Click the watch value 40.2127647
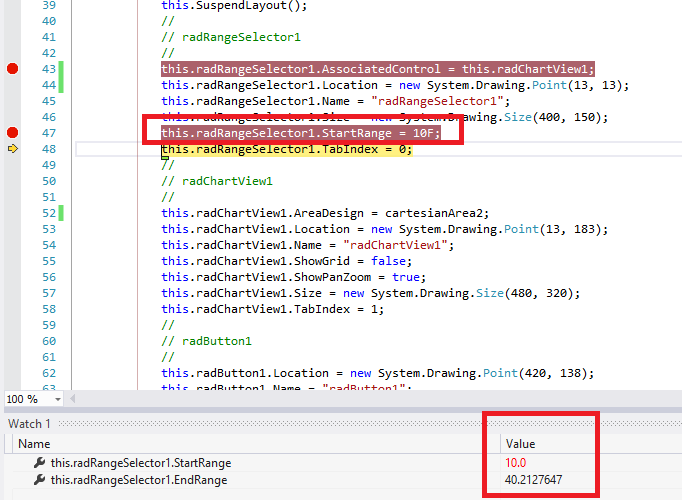The width and height of the screenshot is (682, 500). [x=533, y=480]
